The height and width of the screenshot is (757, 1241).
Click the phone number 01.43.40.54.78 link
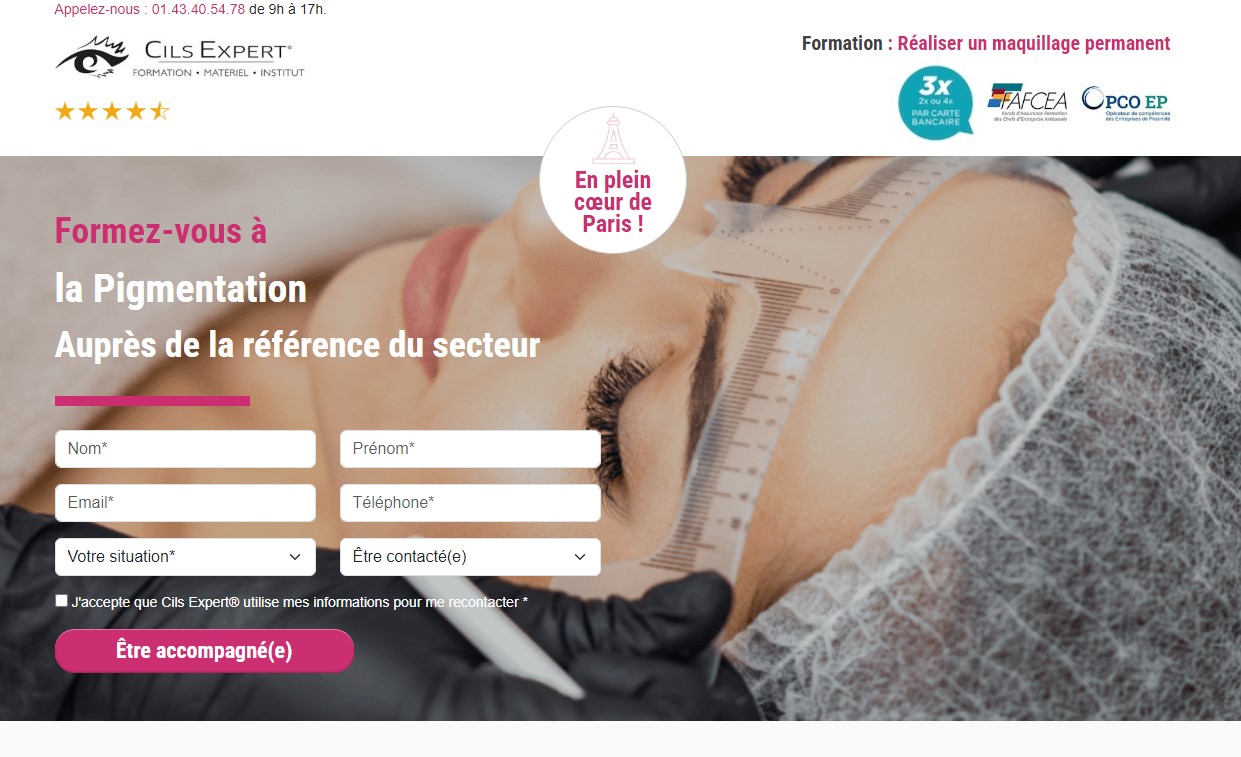tap(198, 10)
